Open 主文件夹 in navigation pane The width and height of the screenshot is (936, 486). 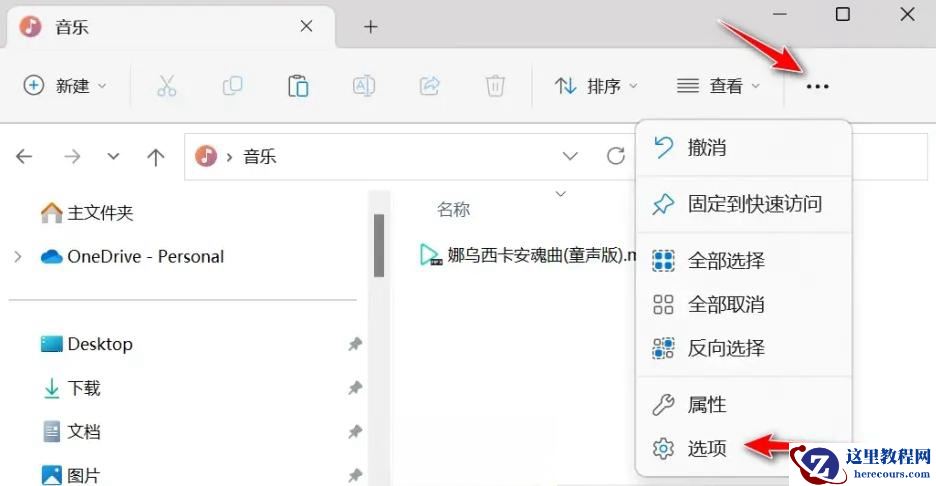coord(87,213)
